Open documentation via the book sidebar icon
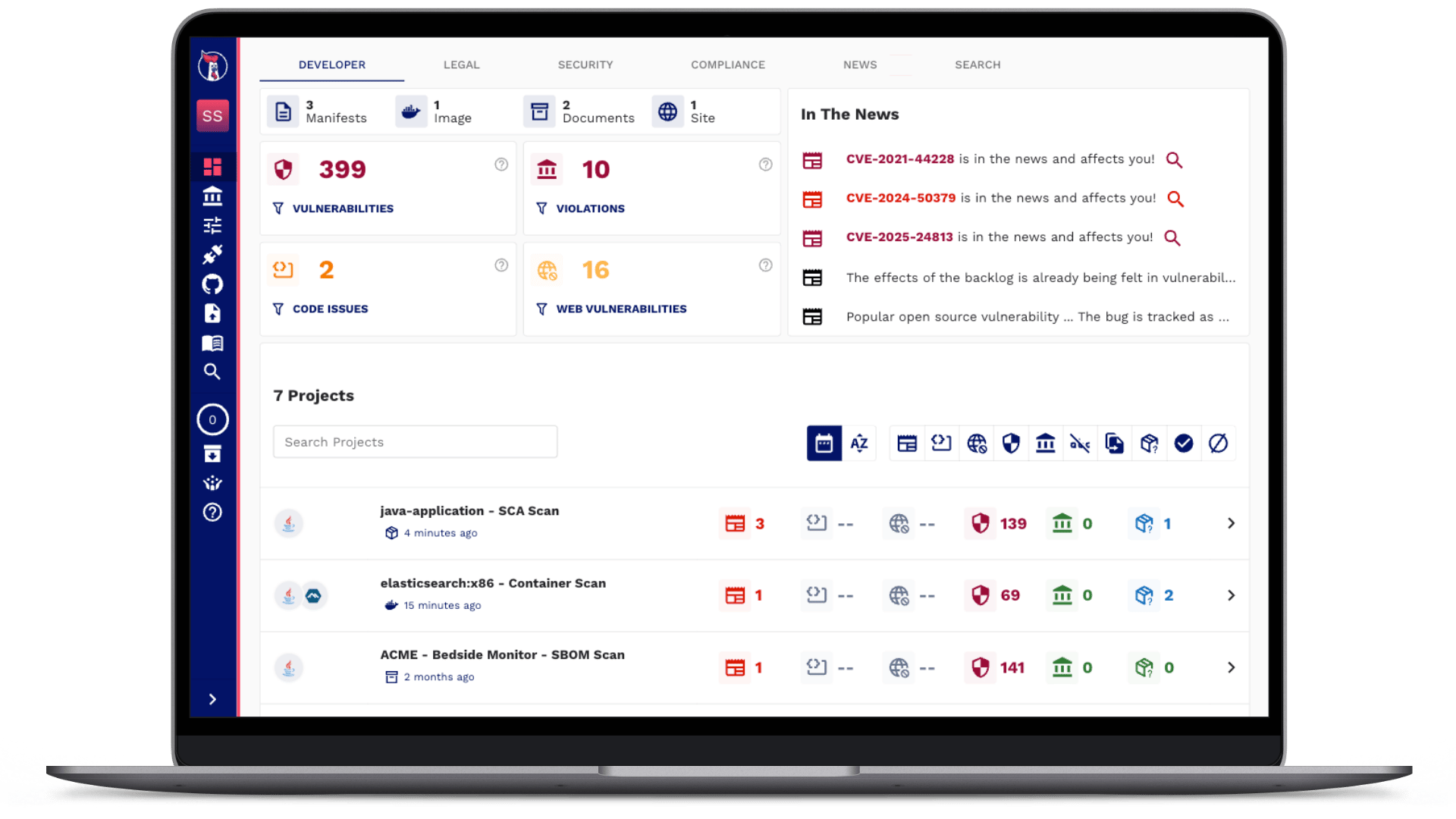The width and height of the screenshot is (1456, 819). point(212,343)
